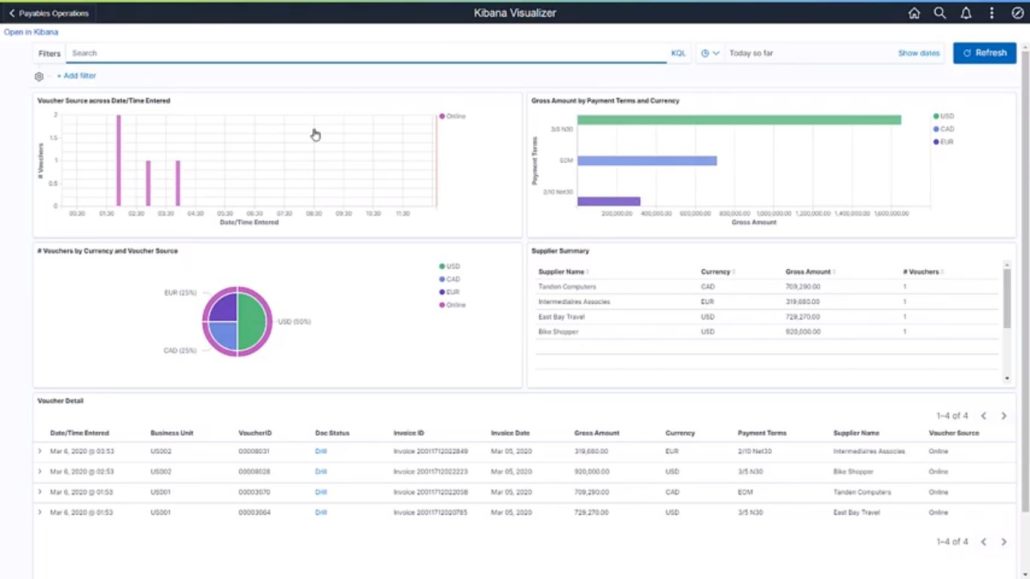Open the notifications bell

pos(964,13)
